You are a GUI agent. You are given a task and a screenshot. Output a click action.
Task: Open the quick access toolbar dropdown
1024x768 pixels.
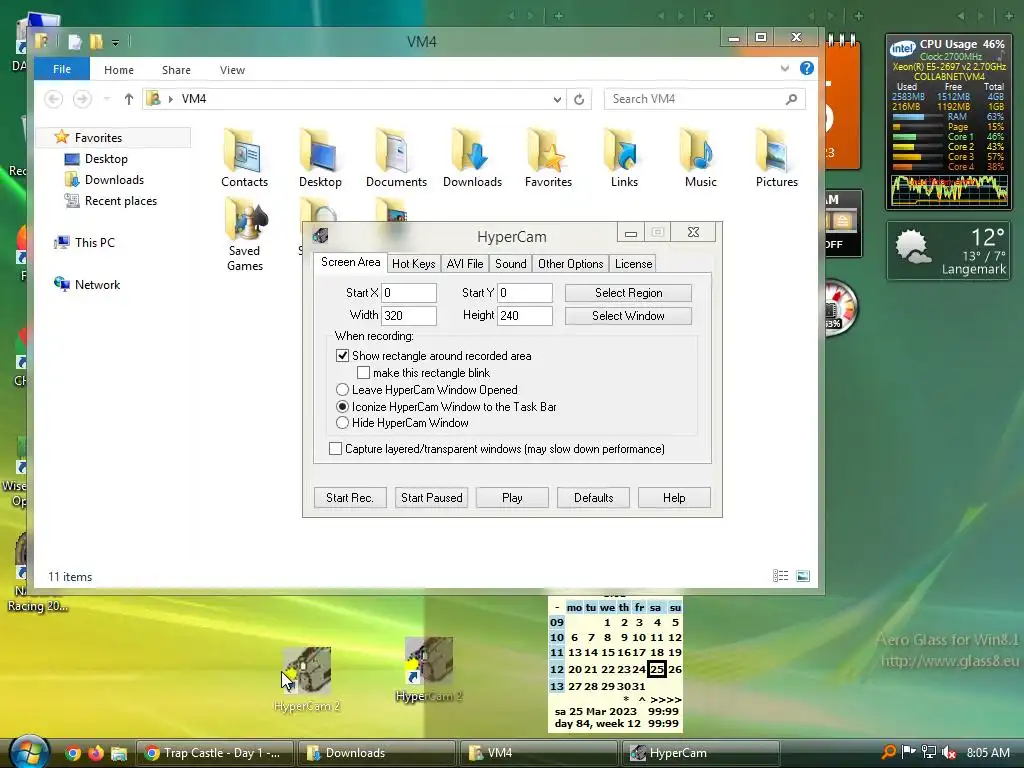coord(115,42)
